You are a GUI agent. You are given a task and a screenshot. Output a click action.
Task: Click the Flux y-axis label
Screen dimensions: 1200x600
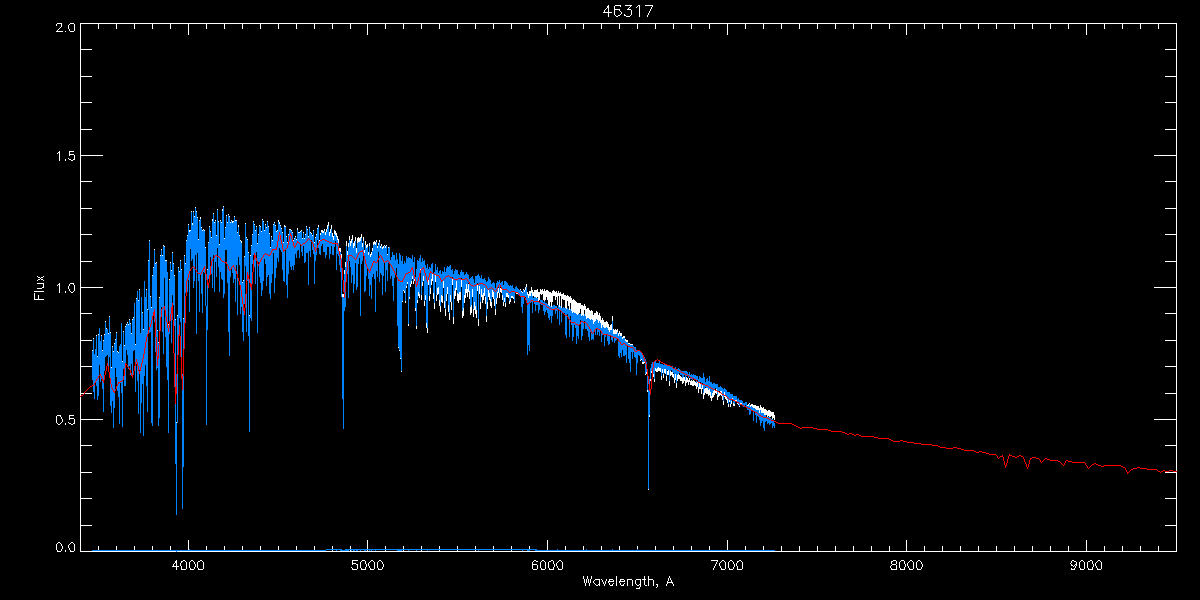tap(40, 288)
